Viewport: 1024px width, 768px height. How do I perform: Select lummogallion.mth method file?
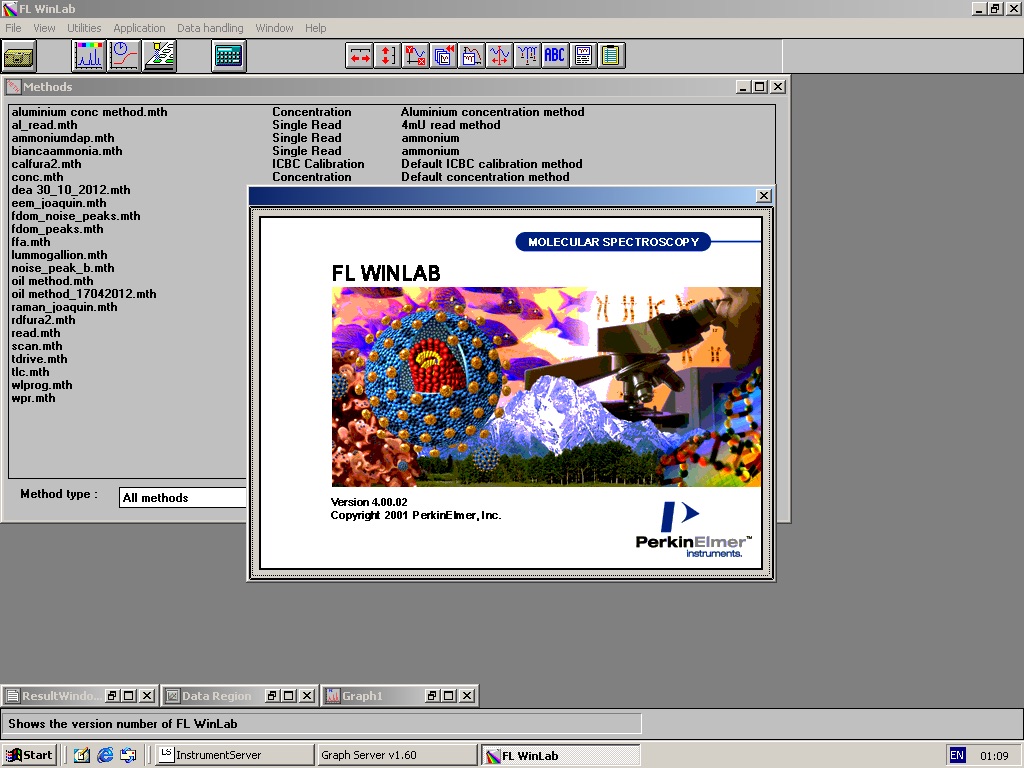59,255
